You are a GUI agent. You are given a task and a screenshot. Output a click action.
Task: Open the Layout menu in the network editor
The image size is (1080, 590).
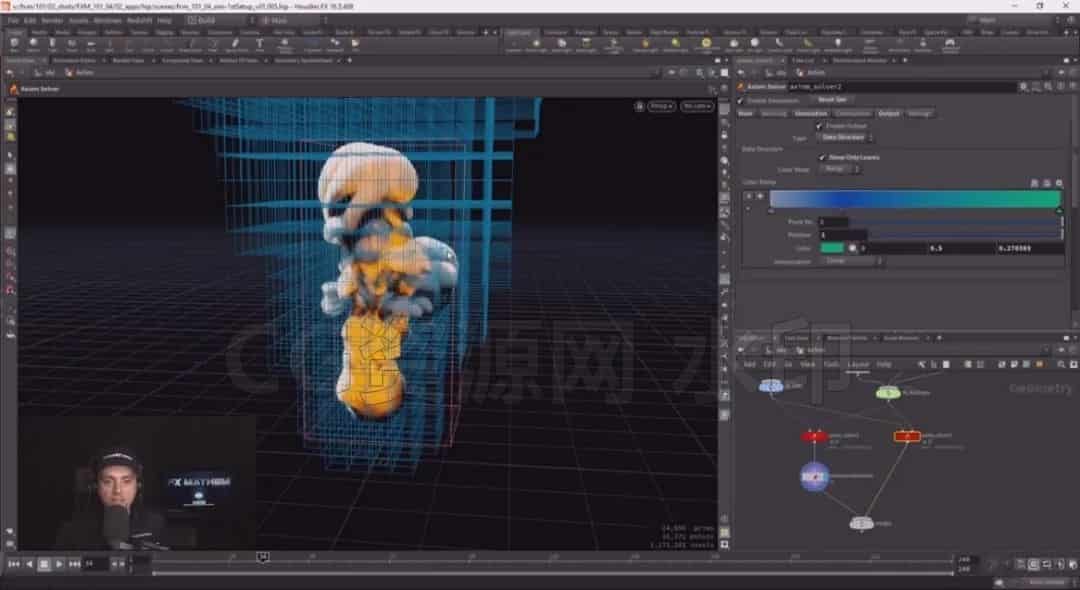coord(858,364)
